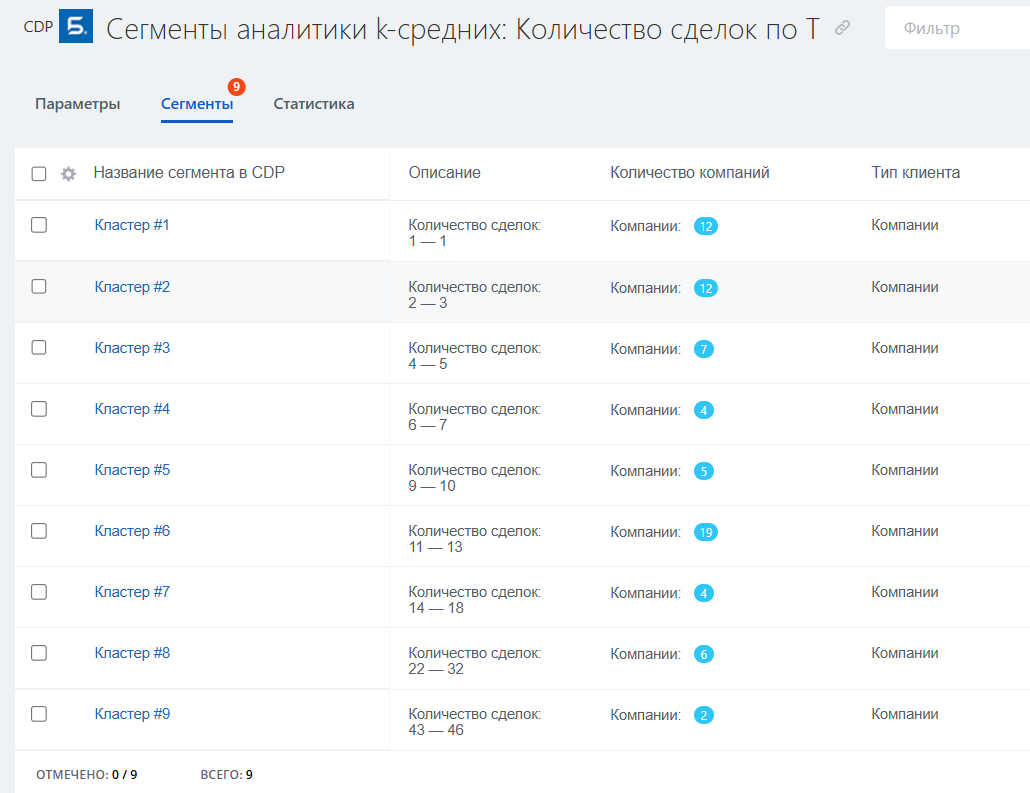This screenshot has width=1030, height=793.
Task: Click the Тип клиента column header
Action: [916, 173]
